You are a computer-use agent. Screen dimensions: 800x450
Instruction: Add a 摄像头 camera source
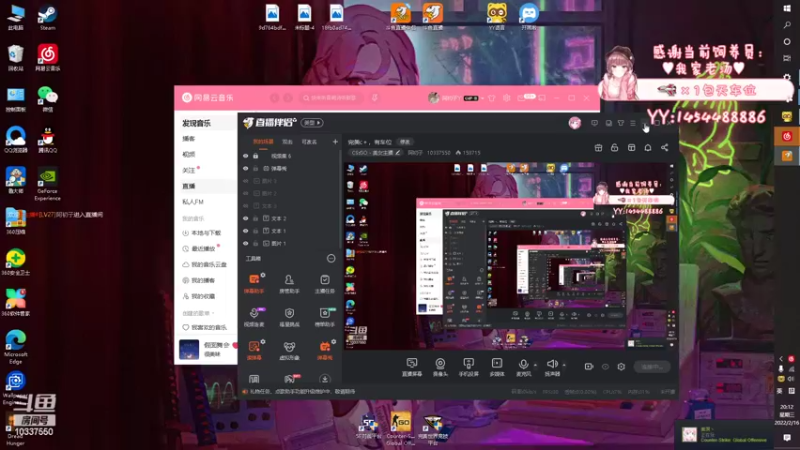(x=440, y=366)
